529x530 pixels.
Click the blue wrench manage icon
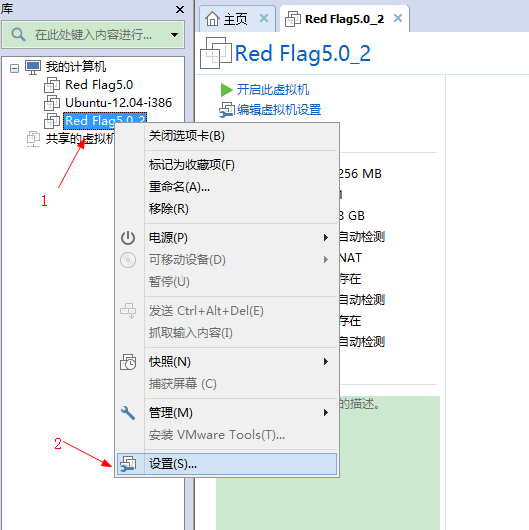click(x=128, y=413)
